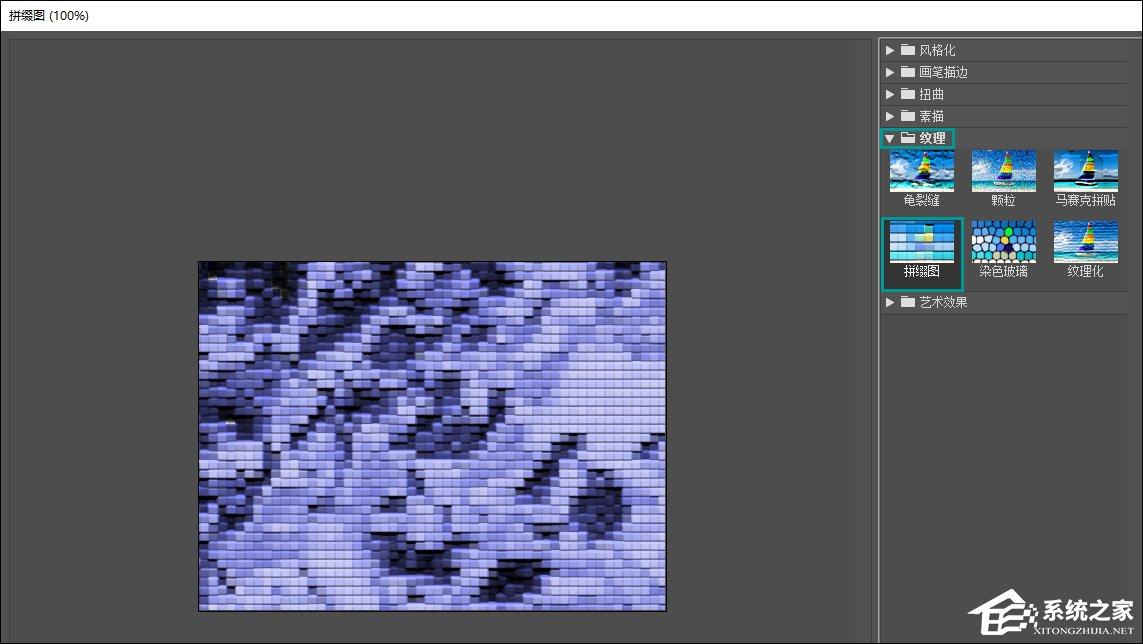Screen dimensions: 1143x644
Task: Expand the 风格化 folder arrow
Action: point(889,50)
